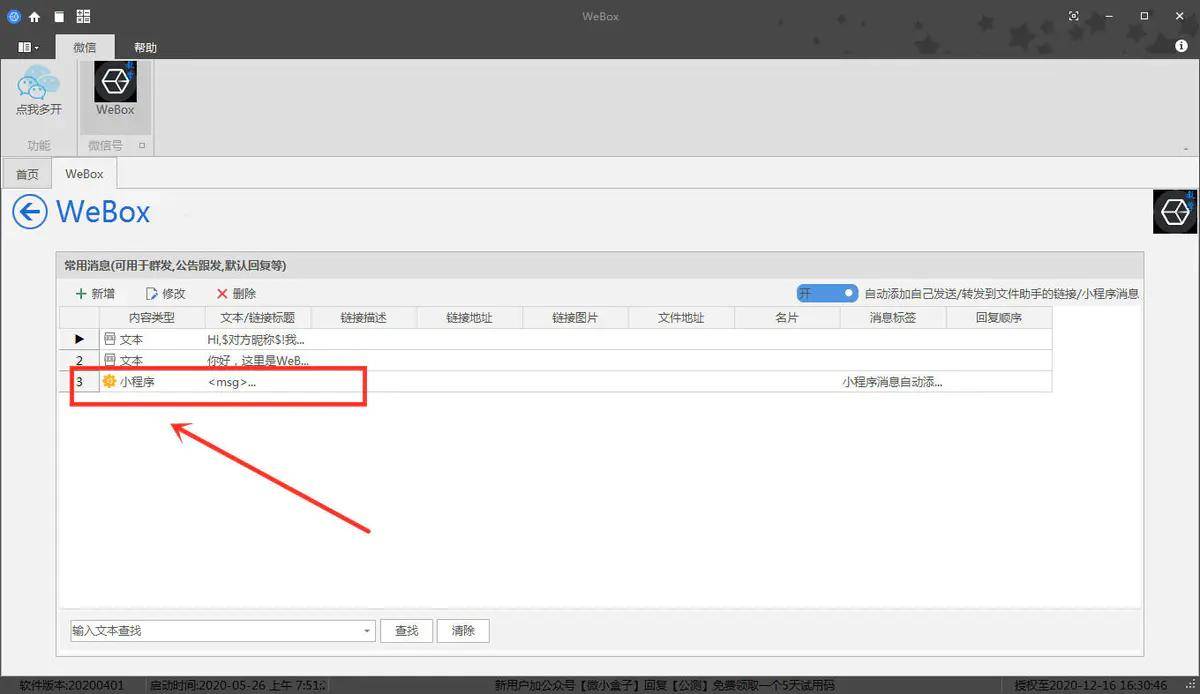Expand the layout menu dropdown left of 微信
Image resolution: width=1200 pixels, height=694 pixels.
(29, 47)
